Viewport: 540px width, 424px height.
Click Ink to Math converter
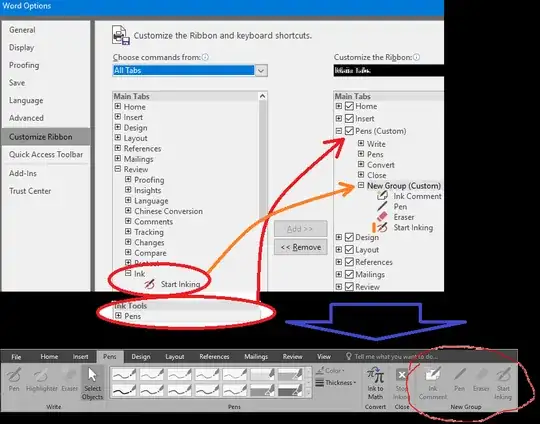point(375,383)
